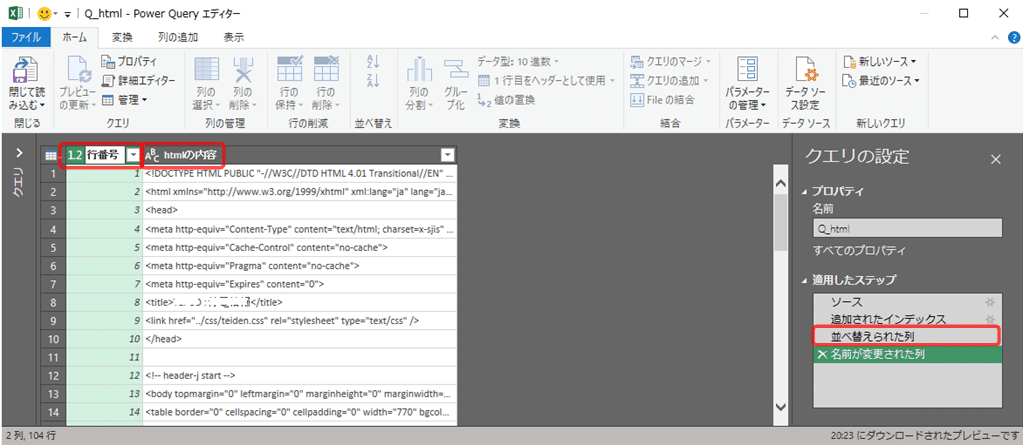Open settings gear for 追加されたインデックス step
Viewport: 1023px width, 445px height.
[990, 319]
